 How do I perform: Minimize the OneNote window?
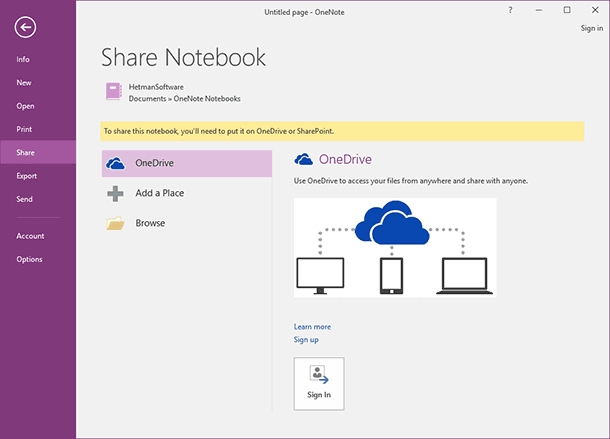click(x=539, y=11)
